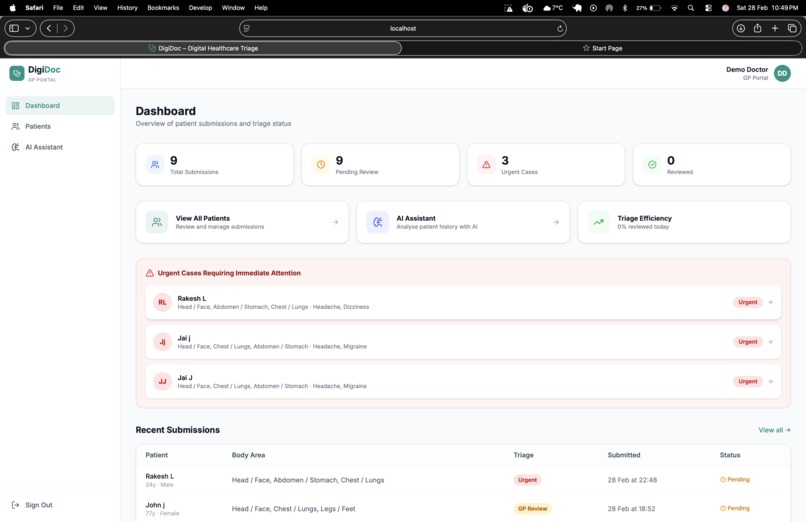Open the Safari tab group dropdown chevron
The width and height of the screenshot is (806, 522).
(x=28, y=28)
